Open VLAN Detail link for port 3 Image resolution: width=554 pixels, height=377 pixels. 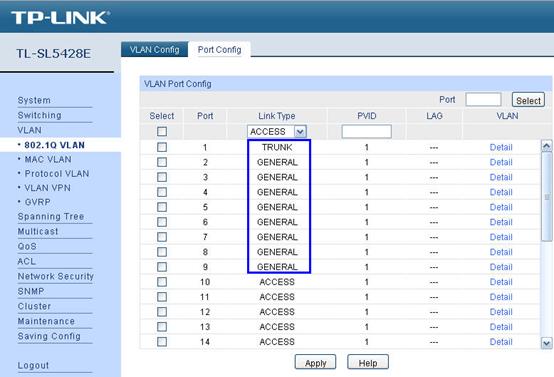(x=501, y=177)
